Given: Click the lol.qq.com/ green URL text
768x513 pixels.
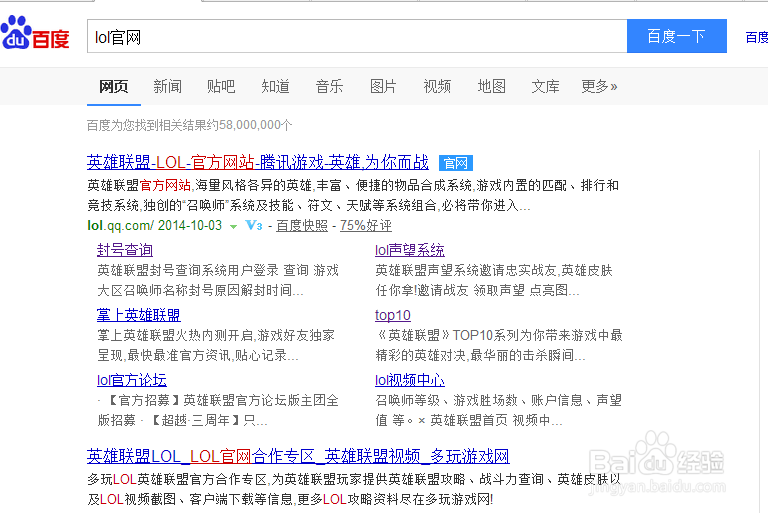Looking at the screenshot, I should (x=120, y=225).
